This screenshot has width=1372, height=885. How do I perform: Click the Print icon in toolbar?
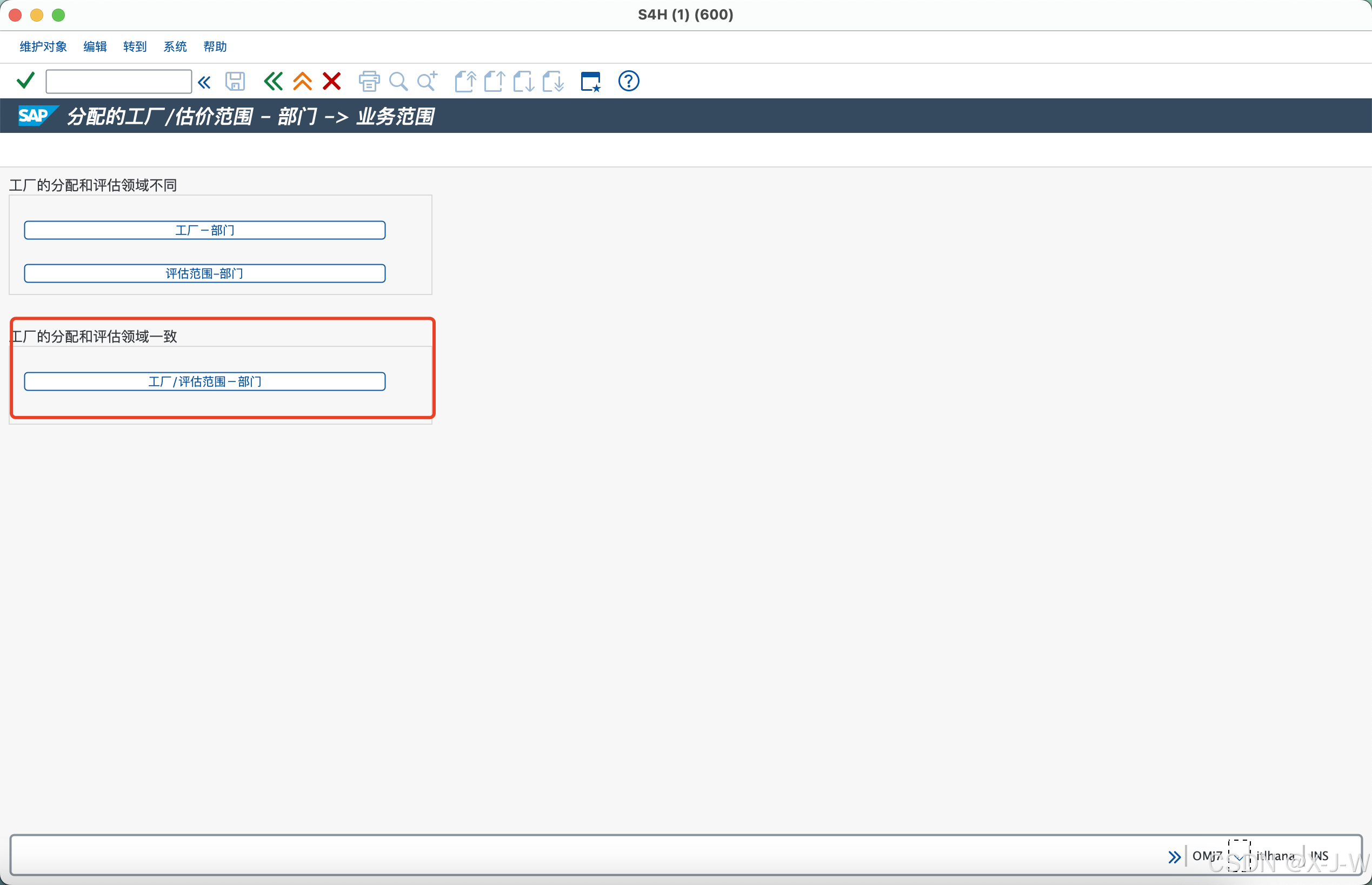pos(369,82)
